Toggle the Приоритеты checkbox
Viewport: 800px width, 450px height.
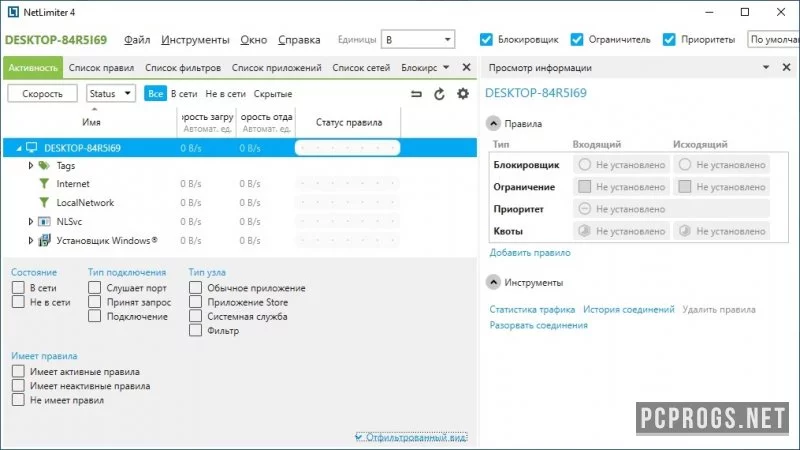coord(669,39)
